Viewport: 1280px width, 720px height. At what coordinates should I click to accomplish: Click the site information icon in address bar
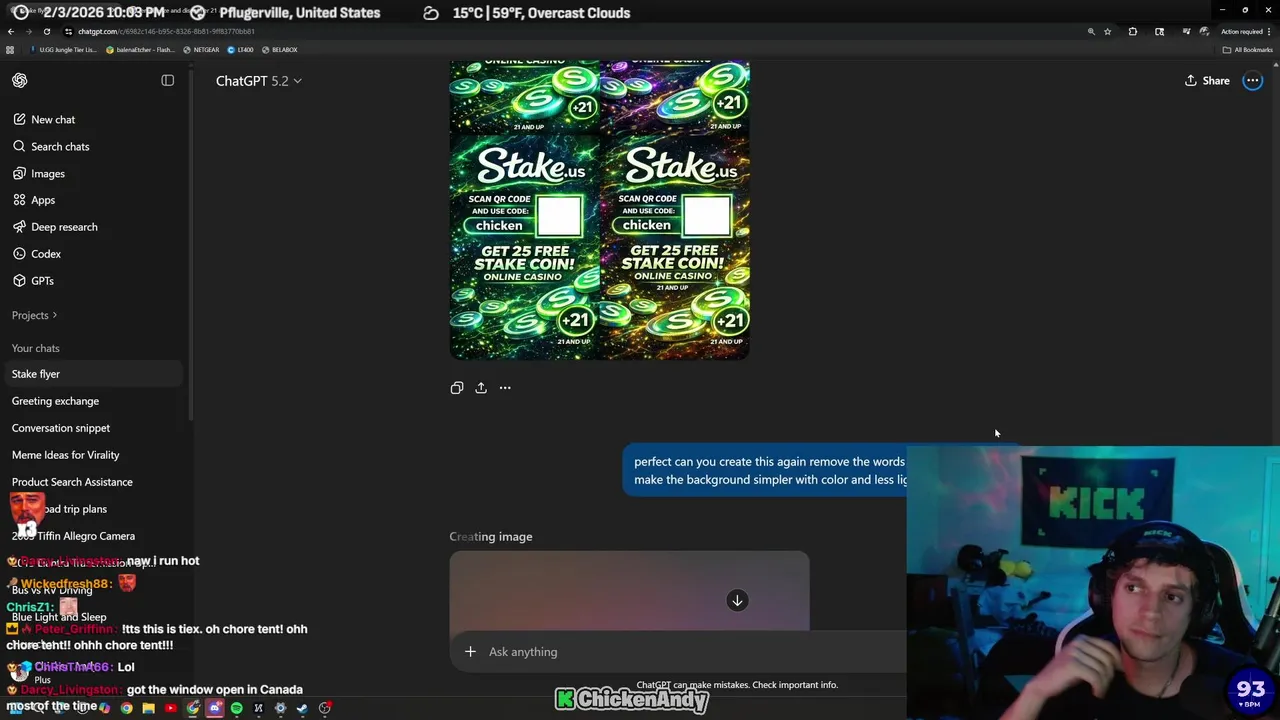click(x=68, y=31)
